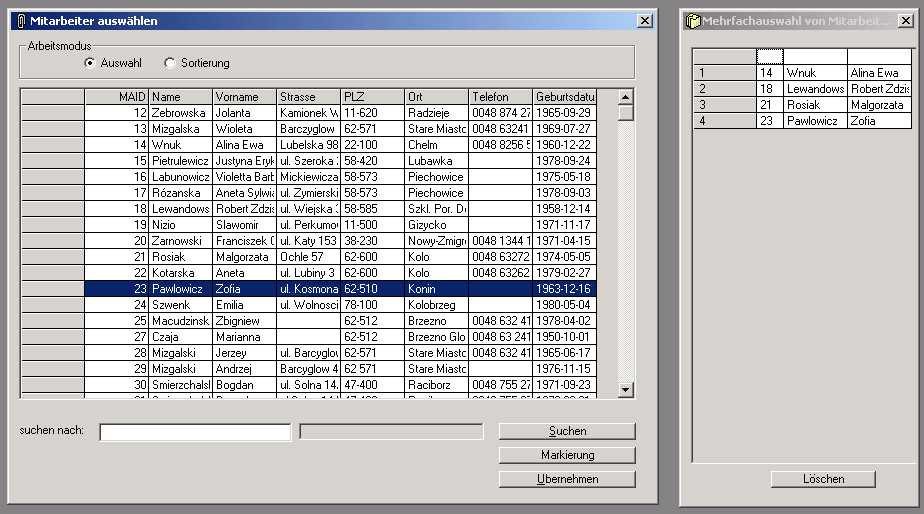Click the Ort column header
The image size is (924, 514).
click(437, 97)
